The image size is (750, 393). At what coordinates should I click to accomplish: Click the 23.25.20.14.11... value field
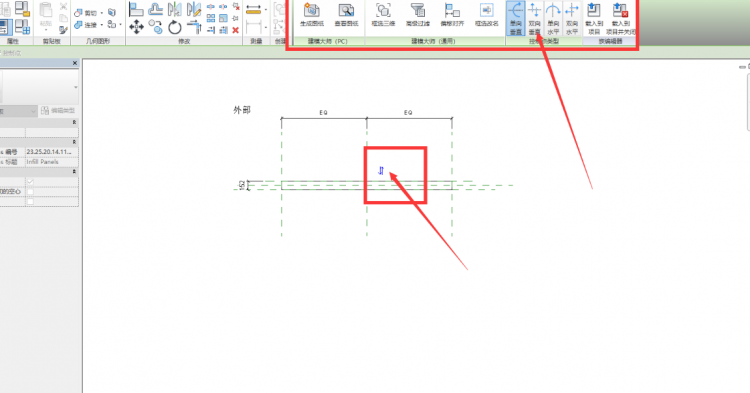[x=52, y=152]
